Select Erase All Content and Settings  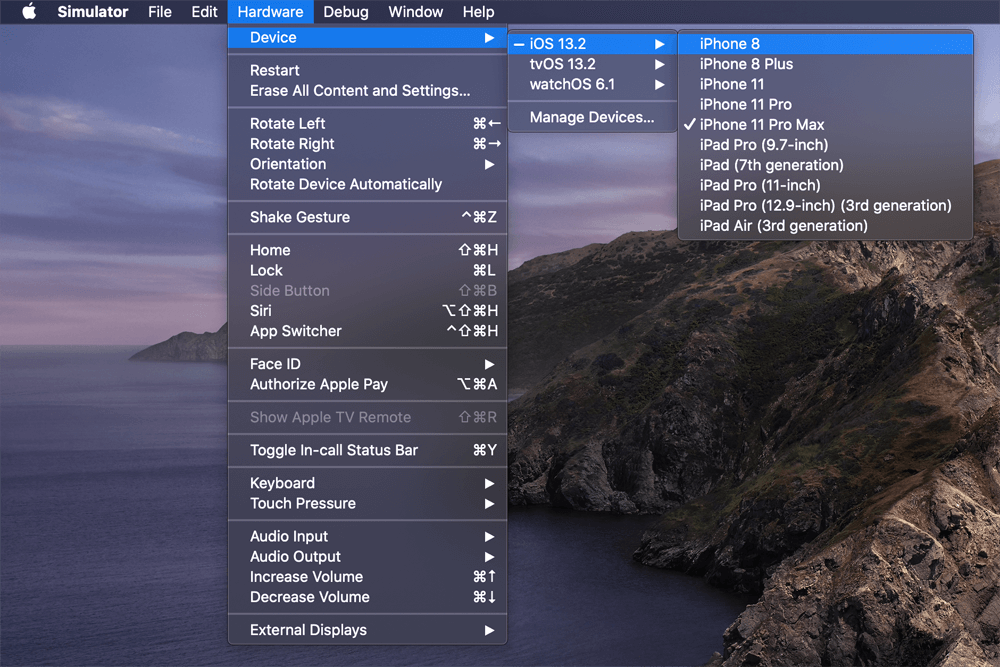click(x=367, y=91)
